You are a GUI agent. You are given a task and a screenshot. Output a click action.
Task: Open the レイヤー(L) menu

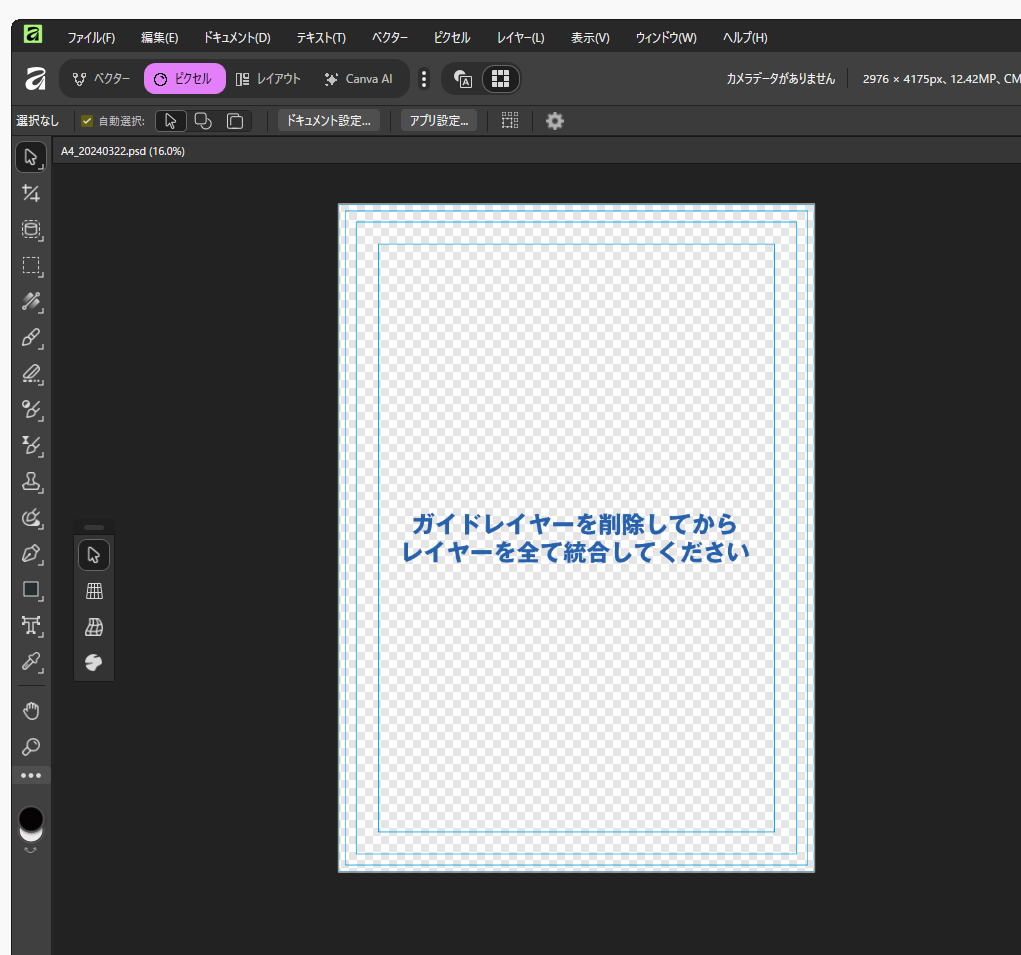[x=519, y=37]
